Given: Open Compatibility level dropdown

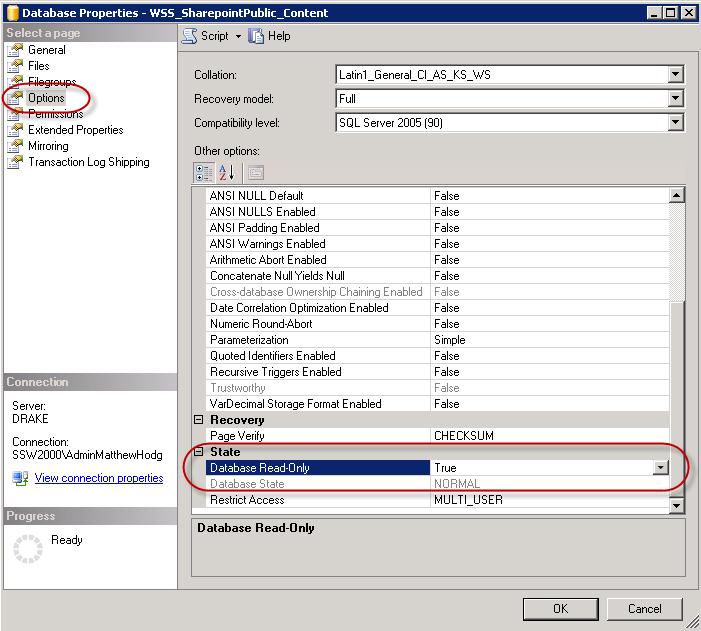Looking at the screenshot, I should [x=675, y=123].
